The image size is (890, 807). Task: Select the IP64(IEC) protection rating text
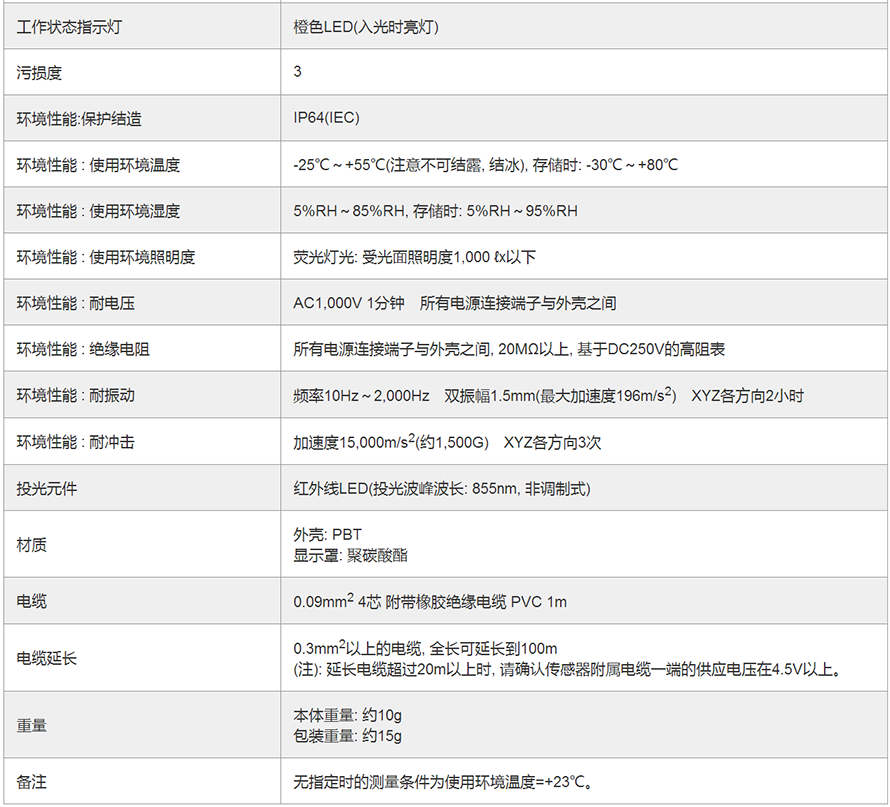tap(326, 118)
